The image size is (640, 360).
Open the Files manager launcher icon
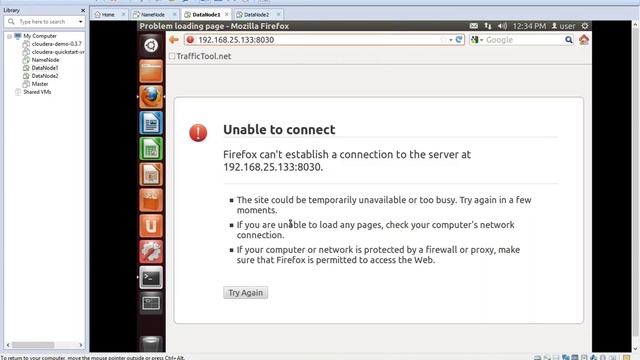pyautogui.click(x=151, y=71)
